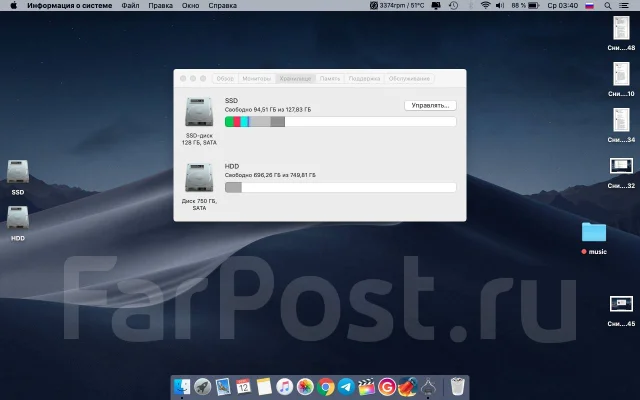Open the Окно menu
The width and height of the screenshot is (640, 400).
click(190, 6)
